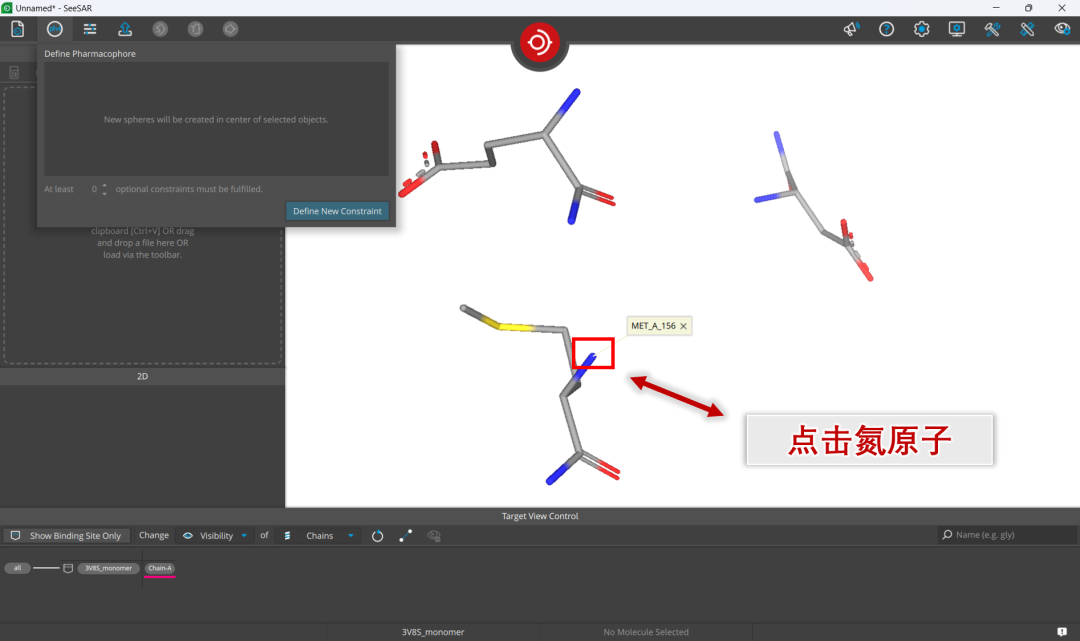Select the Chain-A chip
Image resolution: width=1080 pixels, height=641 pixels.
(x=160, y=568)
